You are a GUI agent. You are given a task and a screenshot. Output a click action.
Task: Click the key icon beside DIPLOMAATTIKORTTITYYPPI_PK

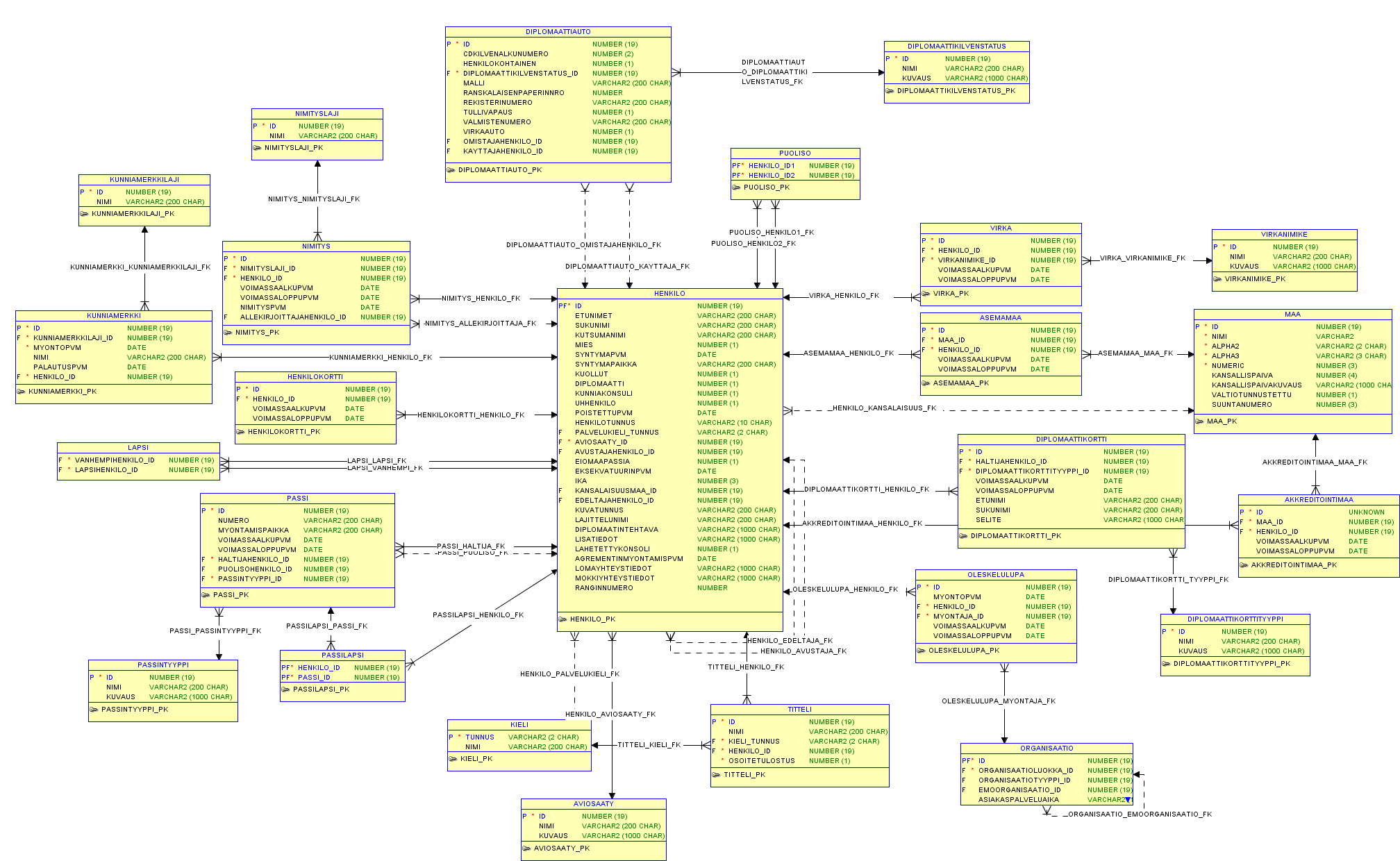[x=1166, y=664]
